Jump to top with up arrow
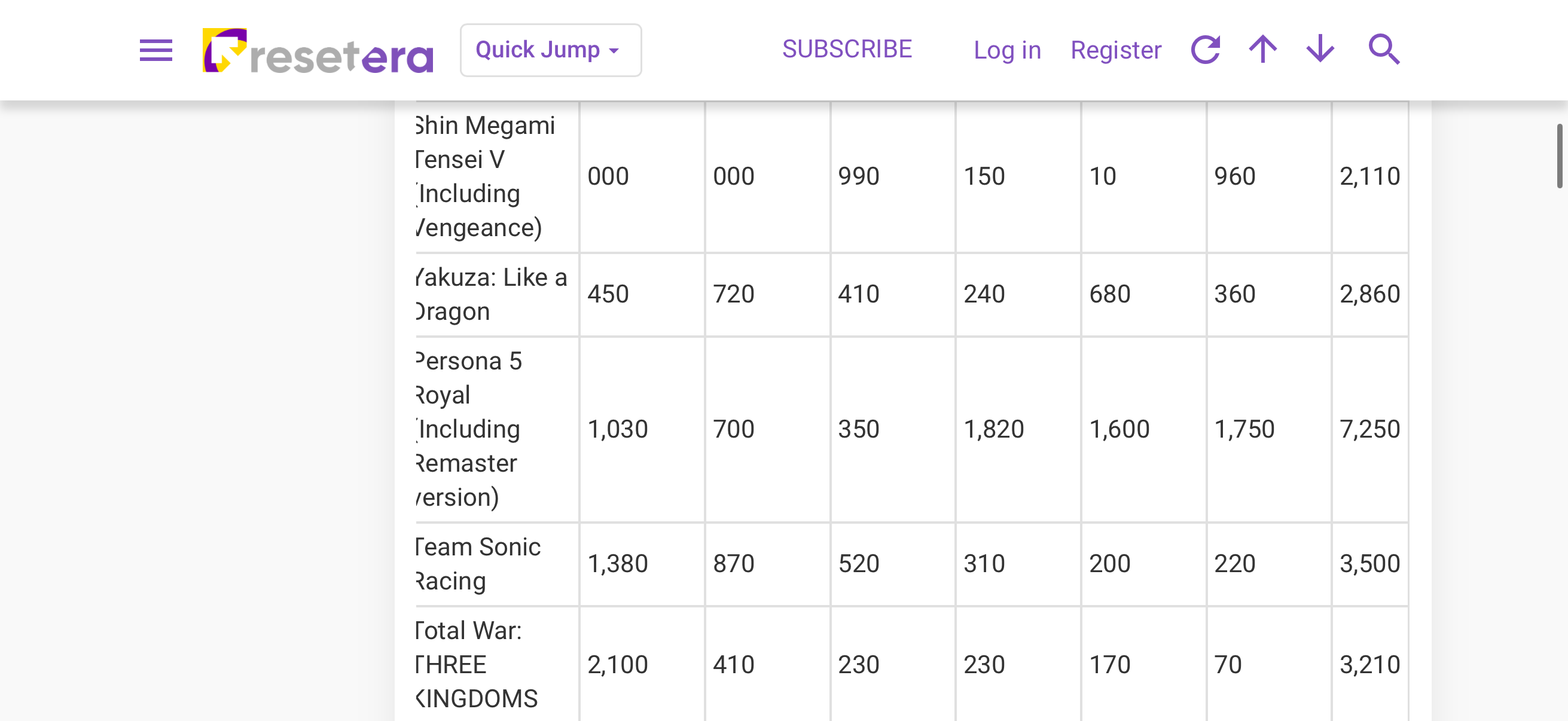This screenshot has height=721, width=1568. tap(1262, 49)
